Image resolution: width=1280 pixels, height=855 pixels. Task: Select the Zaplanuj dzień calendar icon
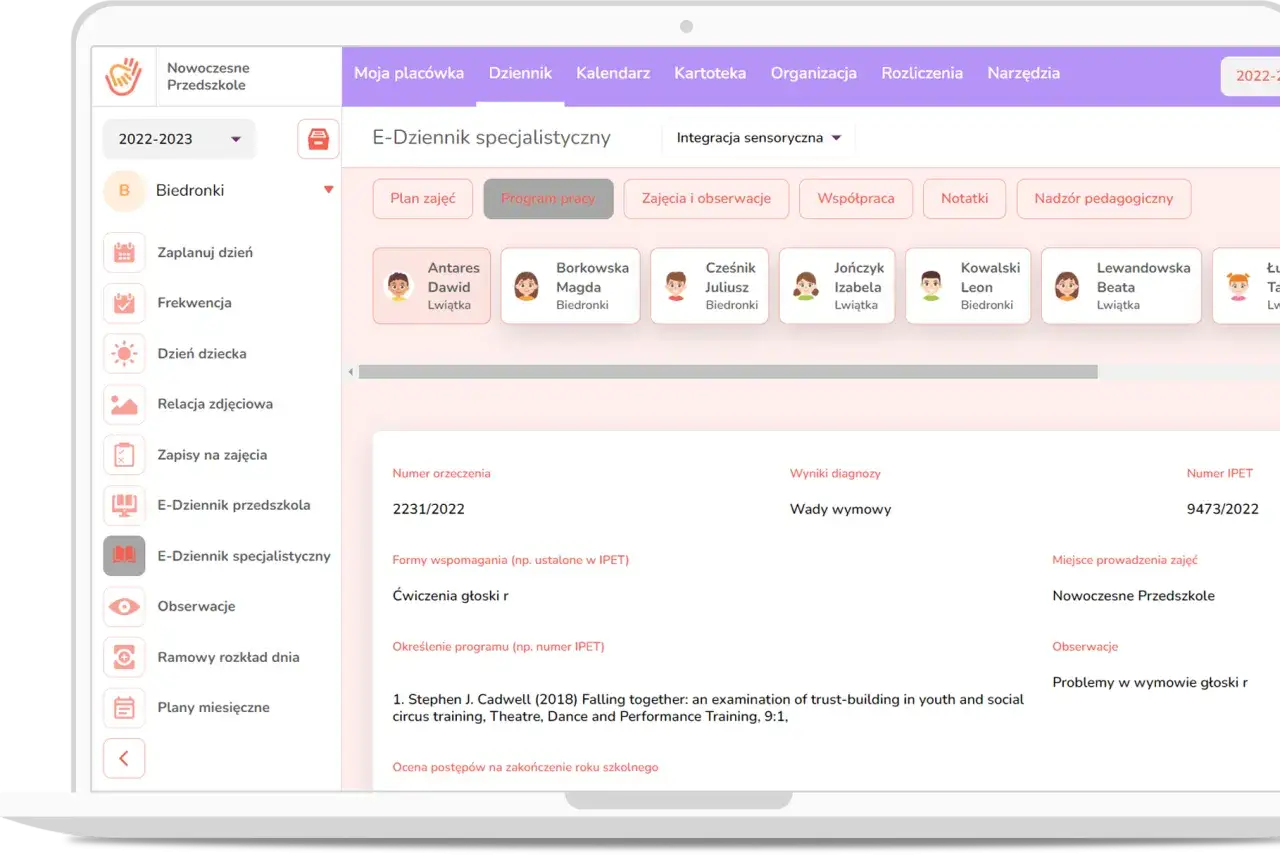pos(124,252)
